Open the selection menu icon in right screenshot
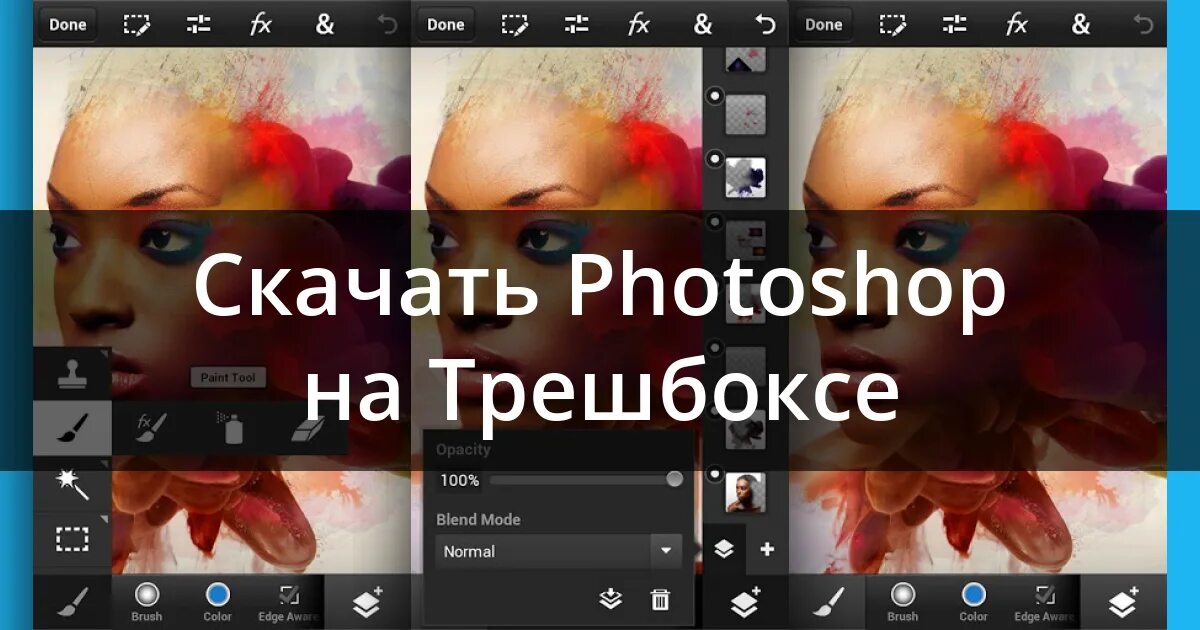The width and height of the screenshot is (1200, 630). tap(893, 24)
